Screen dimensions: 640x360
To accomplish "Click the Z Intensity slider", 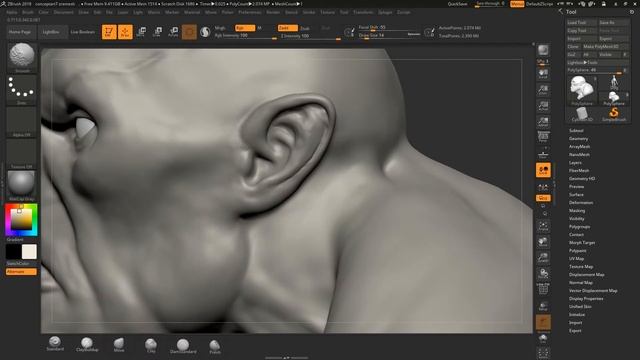I will [x=310, y=36].
